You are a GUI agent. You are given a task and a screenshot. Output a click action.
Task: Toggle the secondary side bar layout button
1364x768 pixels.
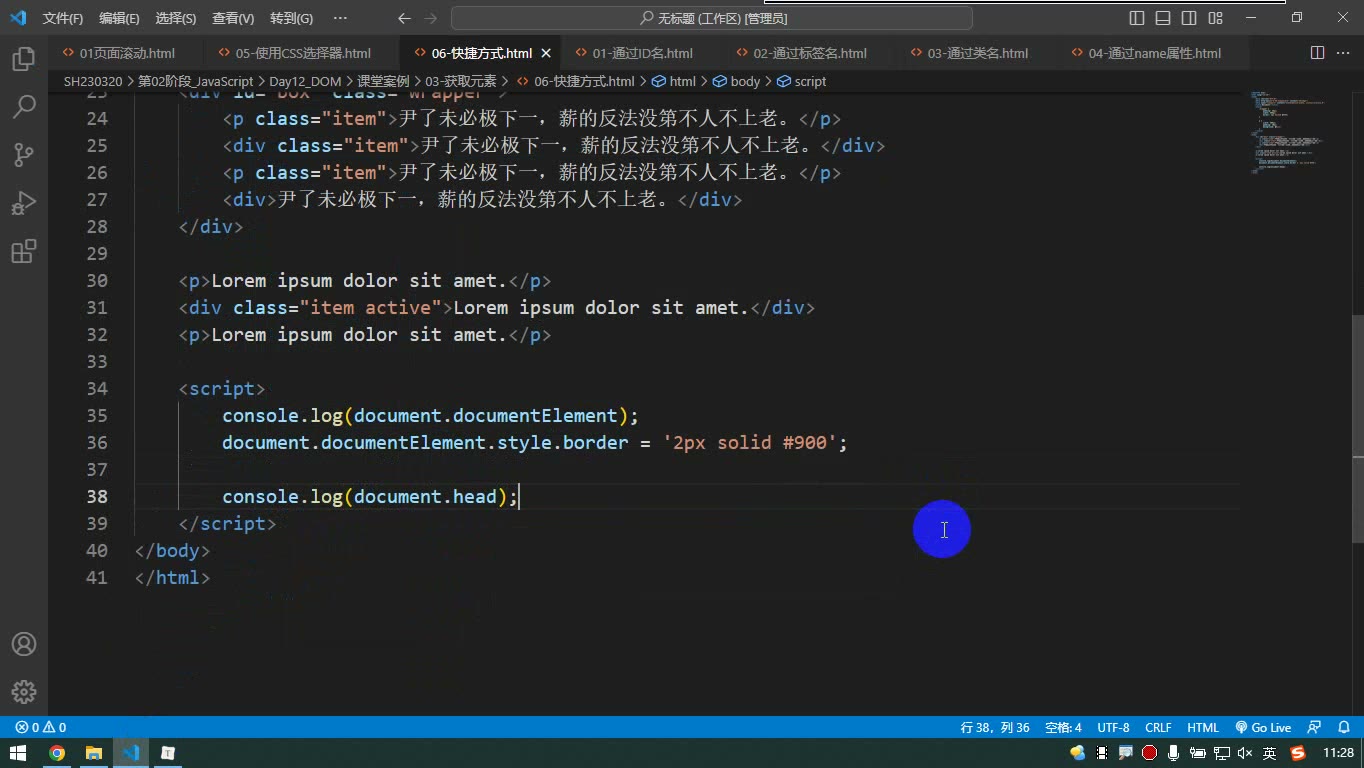click(1189, 18)
